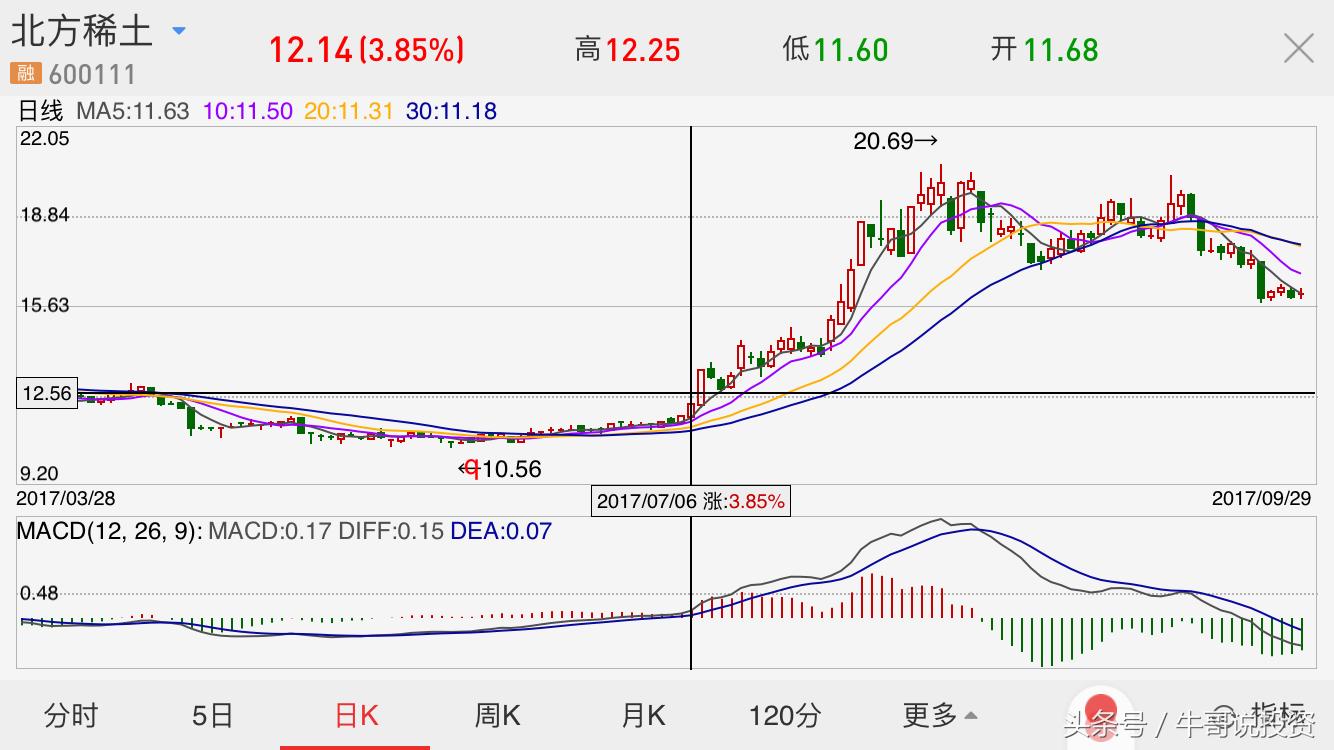The width and height of the screenshot is (1334, 750).
Task: Click the open price 开11.68
Action: (x=1044, y=47)
